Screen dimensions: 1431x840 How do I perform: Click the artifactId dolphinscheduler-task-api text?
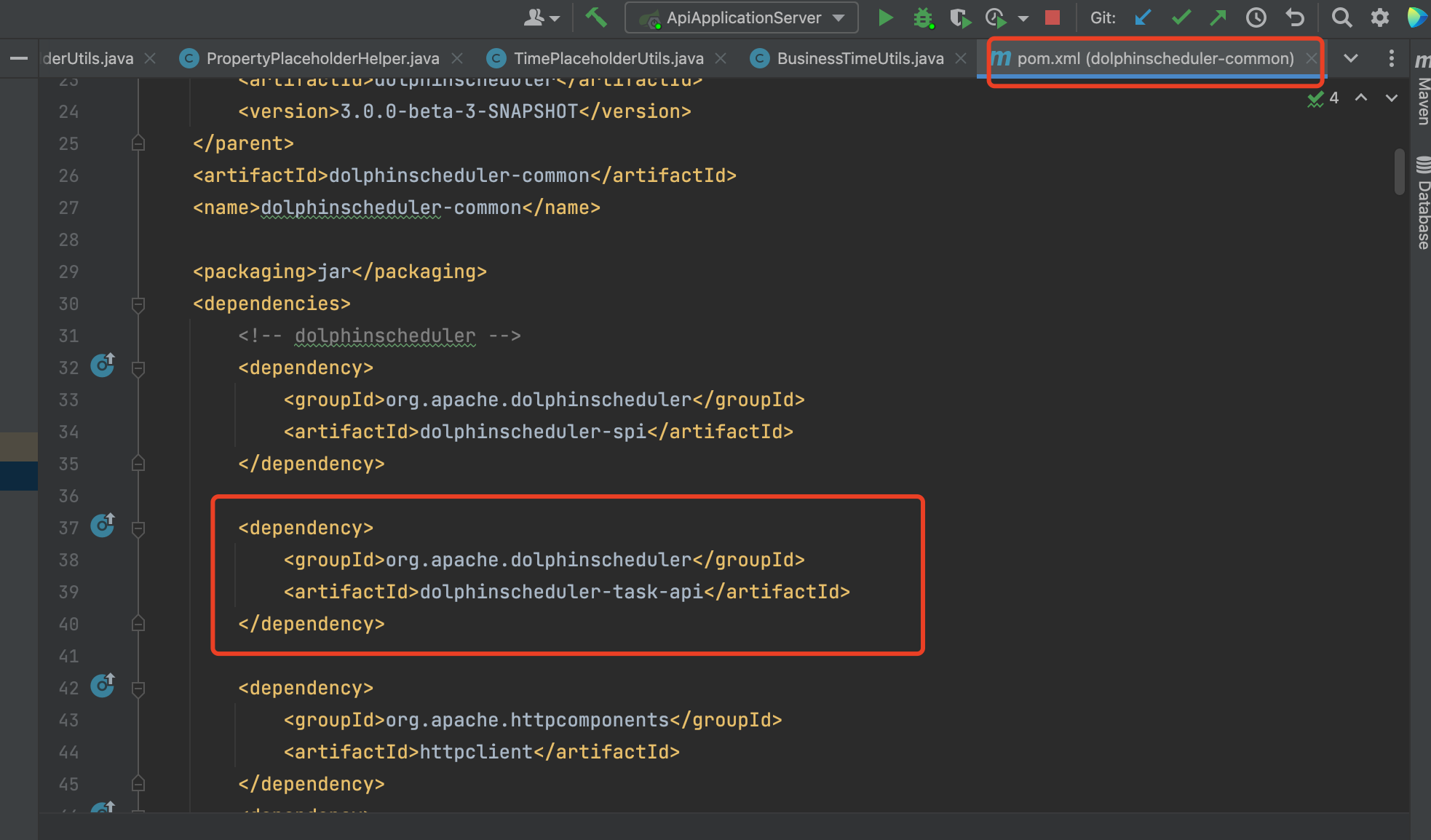tap(561, 592)
